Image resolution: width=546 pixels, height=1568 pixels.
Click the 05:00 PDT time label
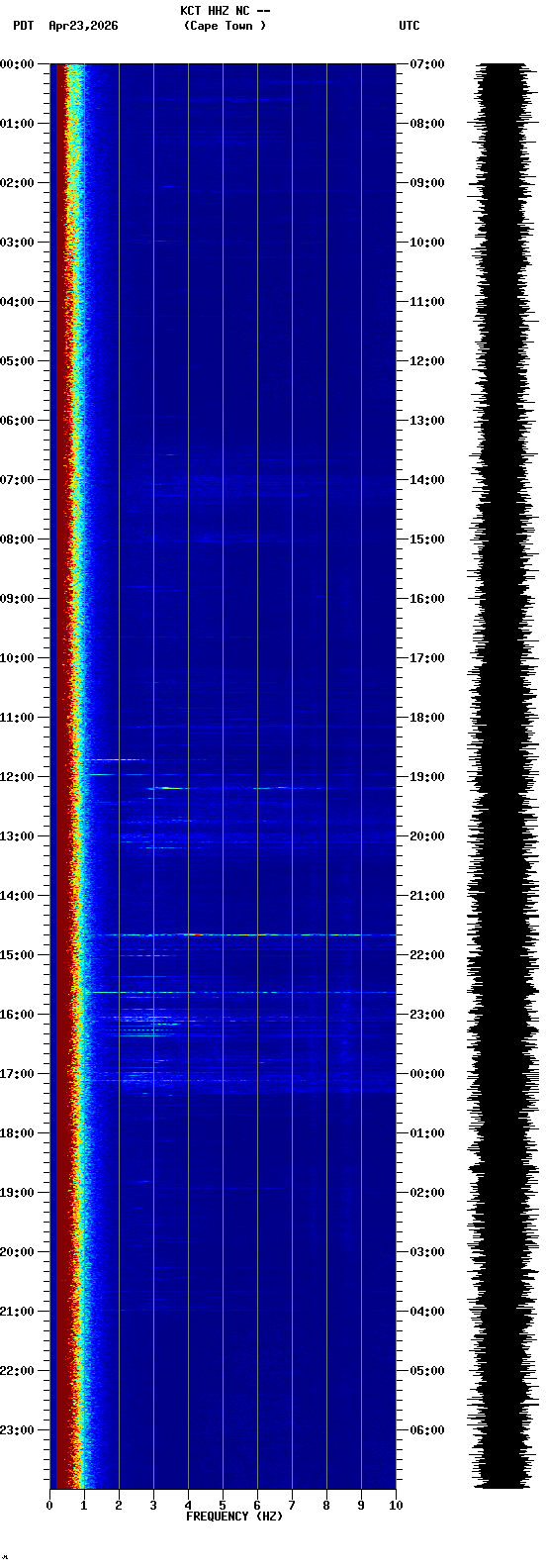(x=17, y=361)
